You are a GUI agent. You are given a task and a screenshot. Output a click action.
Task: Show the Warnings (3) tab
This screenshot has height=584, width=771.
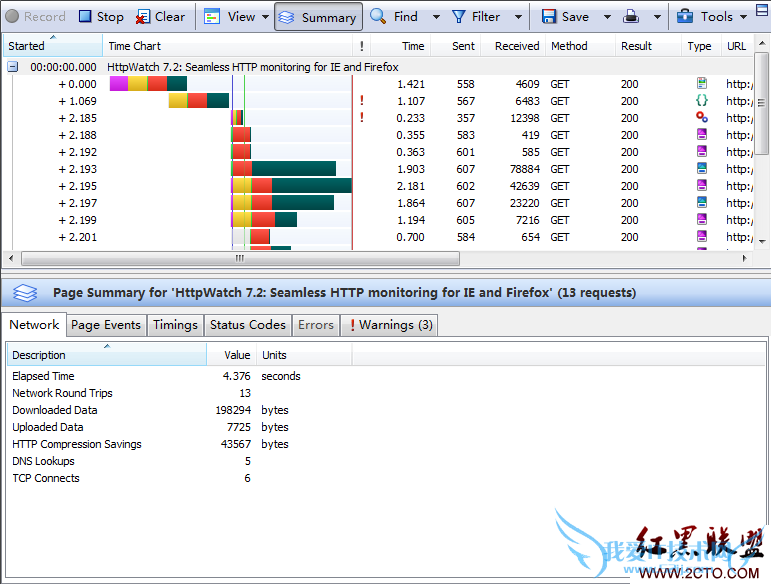click(390, 325)
